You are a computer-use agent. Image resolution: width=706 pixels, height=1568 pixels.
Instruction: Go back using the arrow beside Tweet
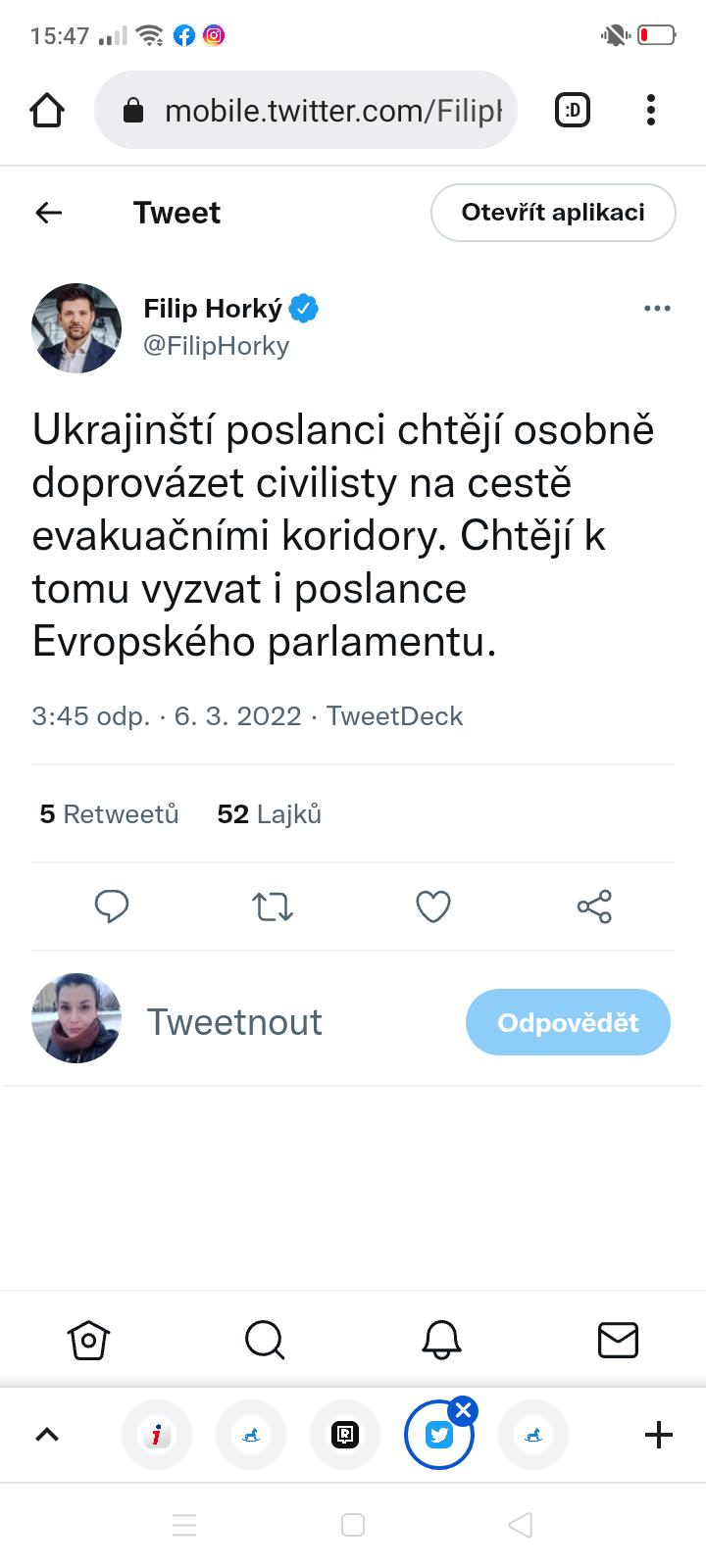pos(49,213)
